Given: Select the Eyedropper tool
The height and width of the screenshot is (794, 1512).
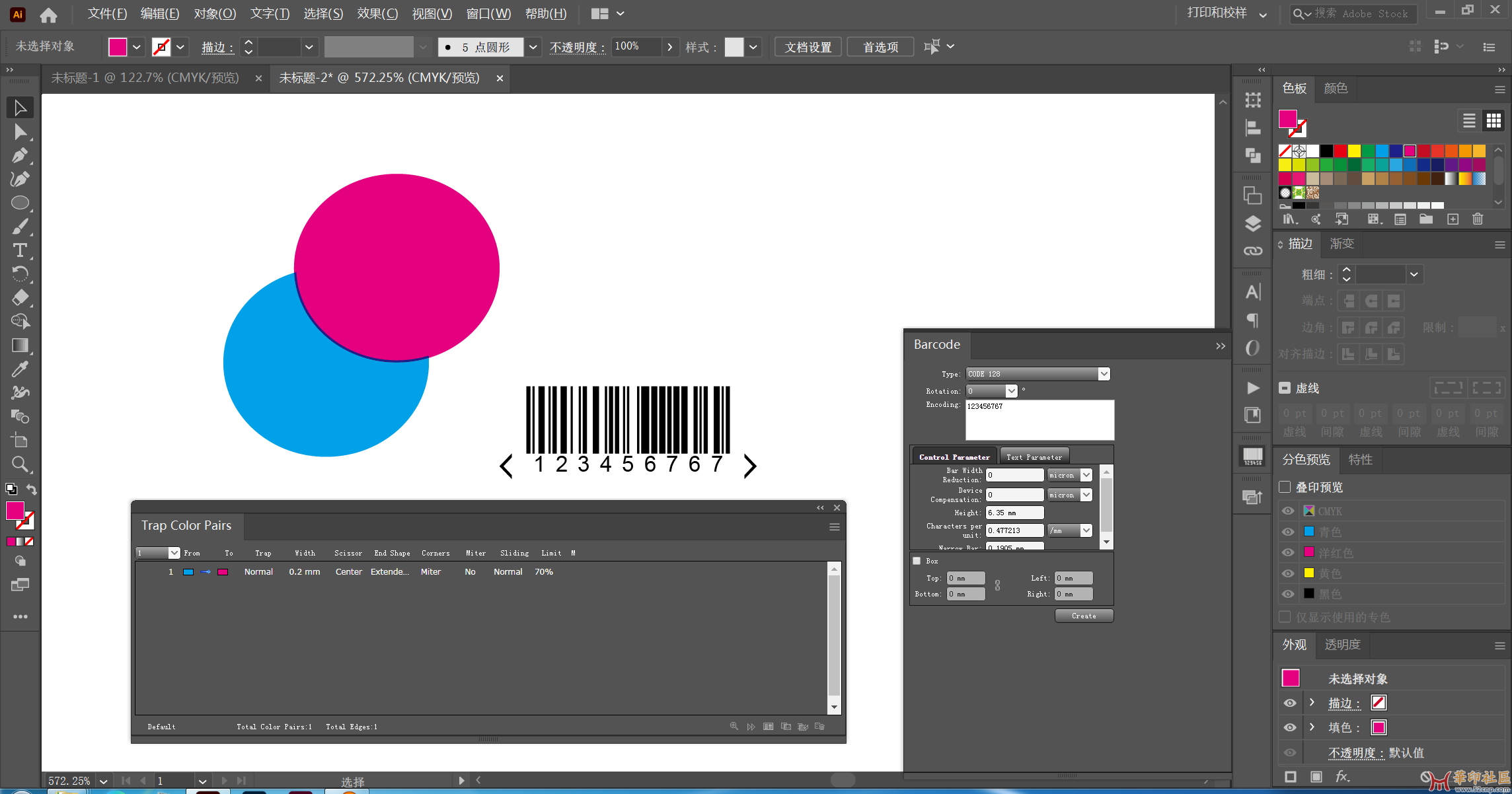Looking at the screenshot, I should click(x=20, y=369).
